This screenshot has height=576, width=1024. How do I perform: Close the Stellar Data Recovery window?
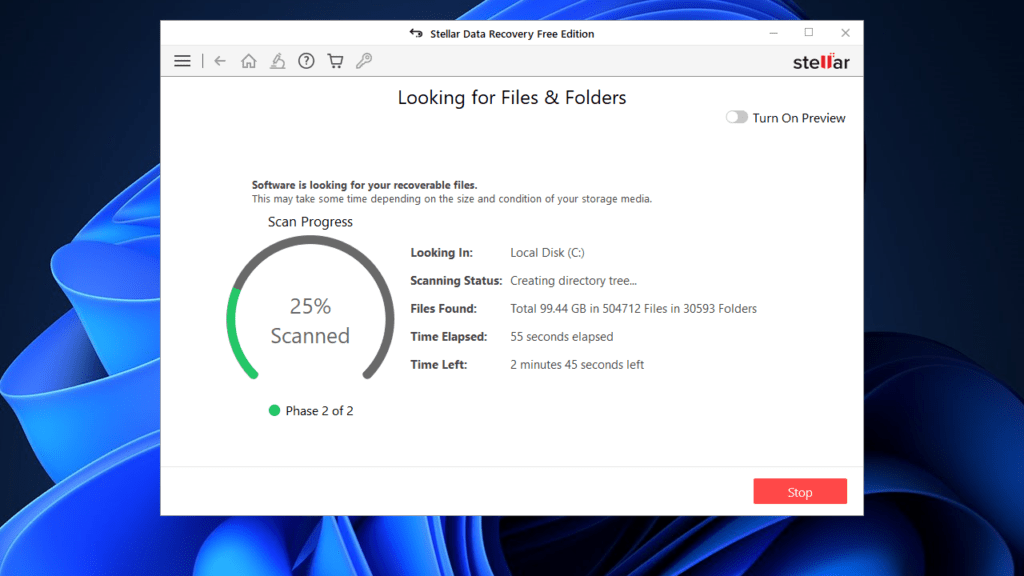tap(845, 33)
